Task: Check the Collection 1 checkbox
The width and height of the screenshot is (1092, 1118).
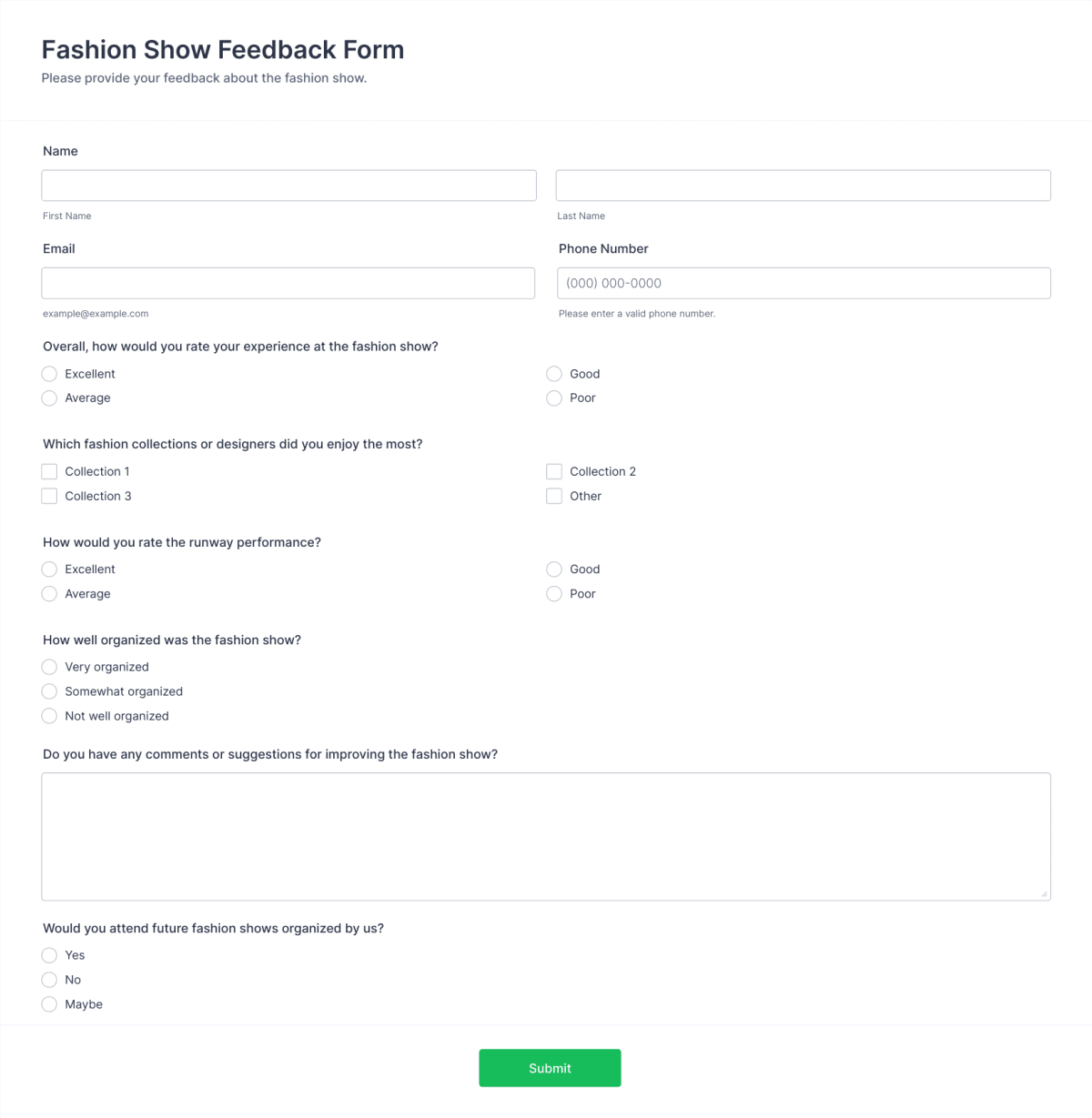Action: [x=49, y=471]
